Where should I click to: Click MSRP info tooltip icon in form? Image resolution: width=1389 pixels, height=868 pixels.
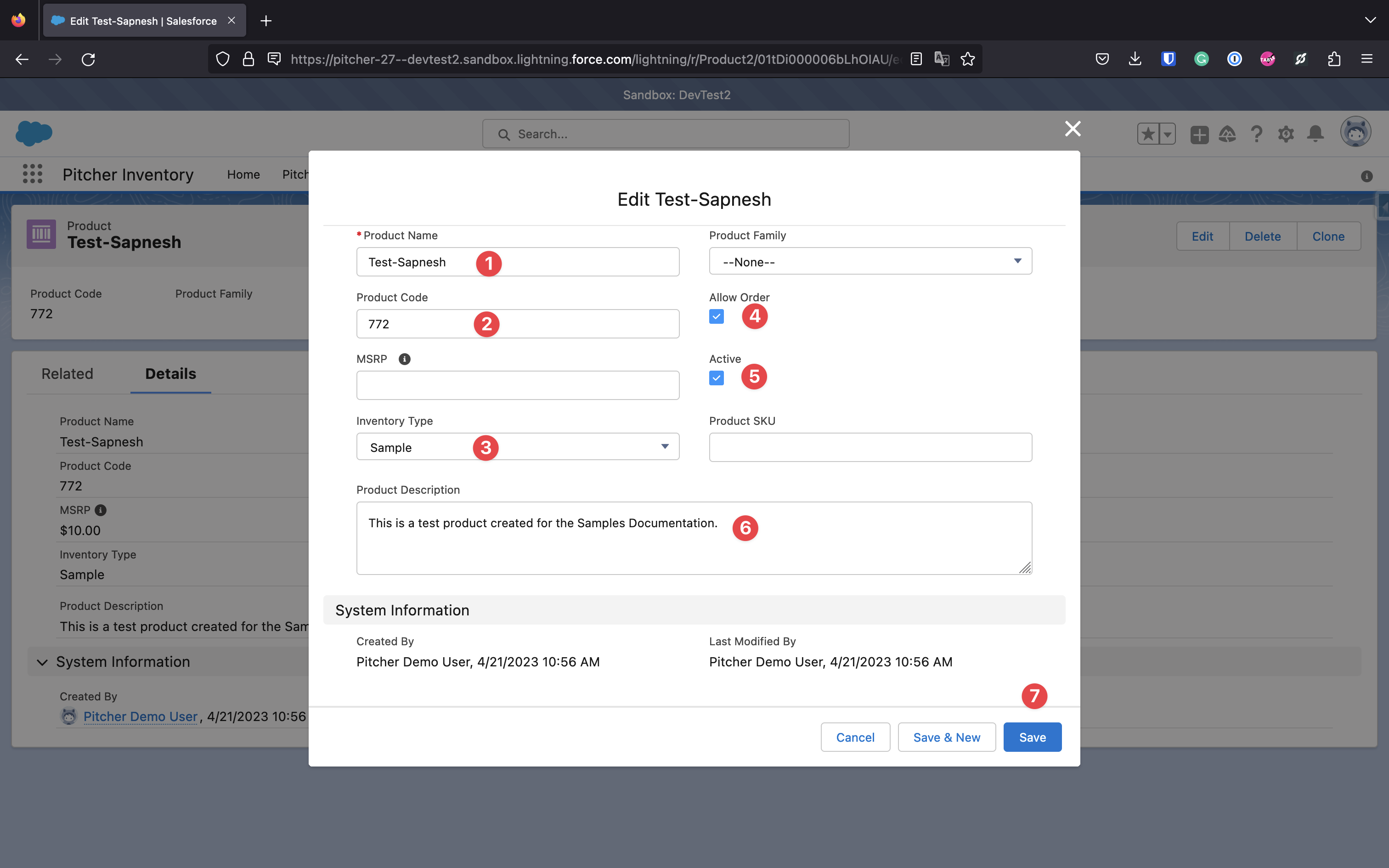405,359
